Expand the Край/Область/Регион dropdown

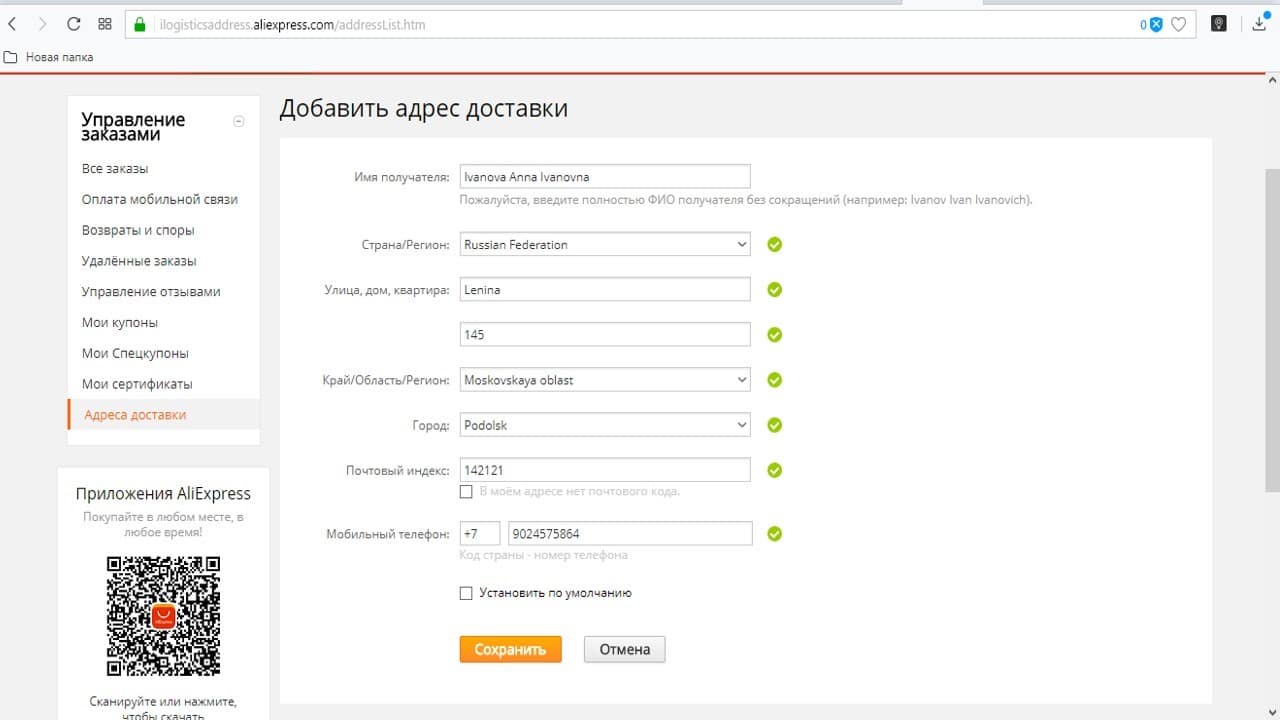pyautogui.click(x=605, y=380)
